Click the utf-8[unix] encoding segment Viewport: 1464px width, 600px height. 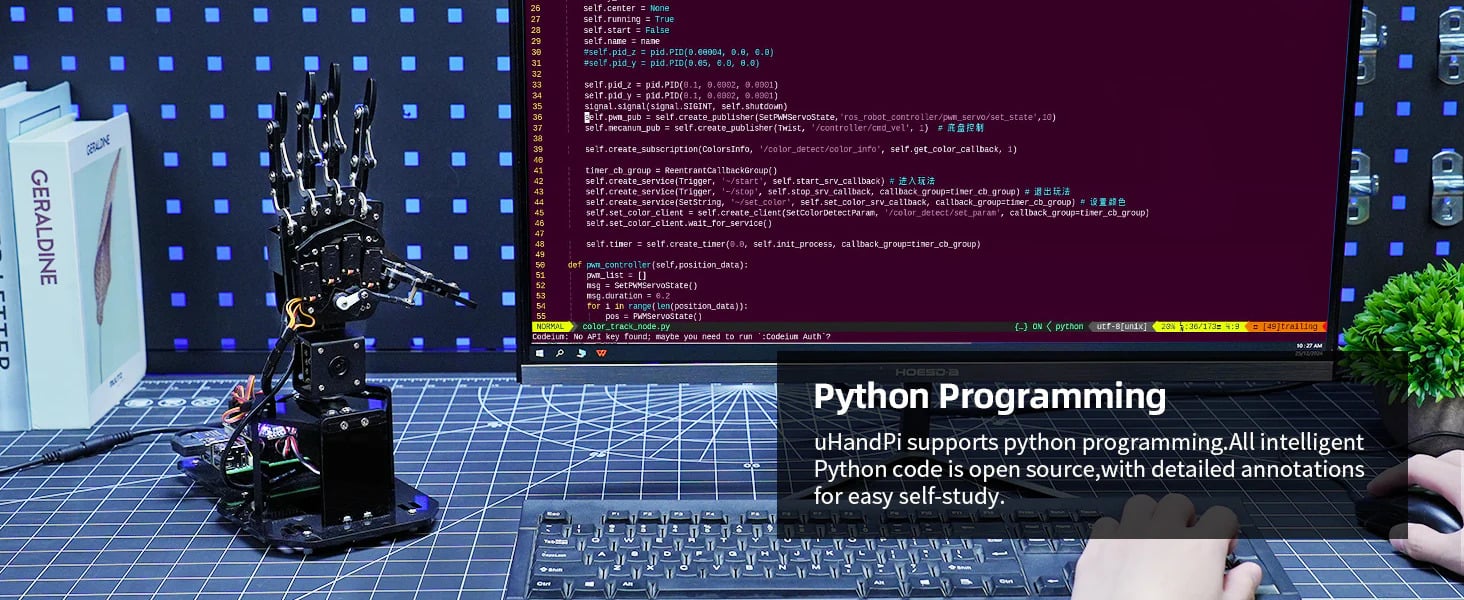[x=1122, y=326]
